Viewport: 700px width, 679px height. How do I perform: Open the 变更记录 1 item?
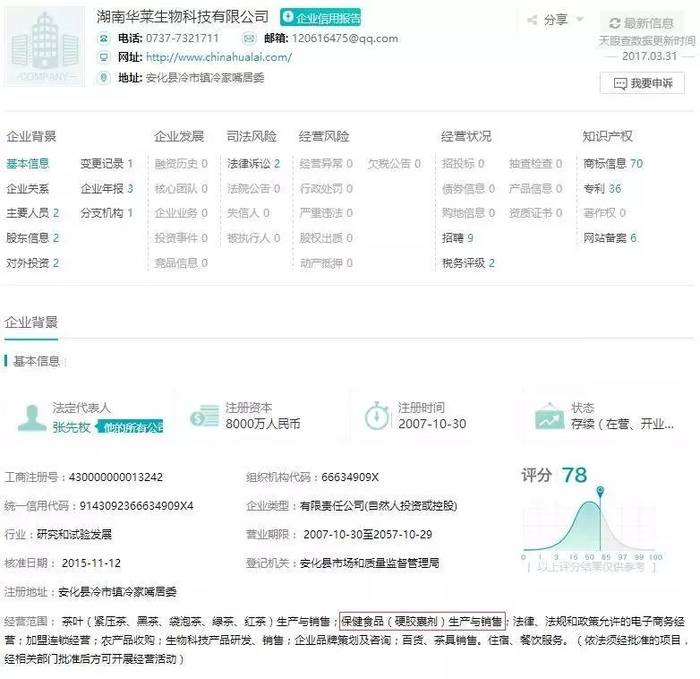point(107,164)
